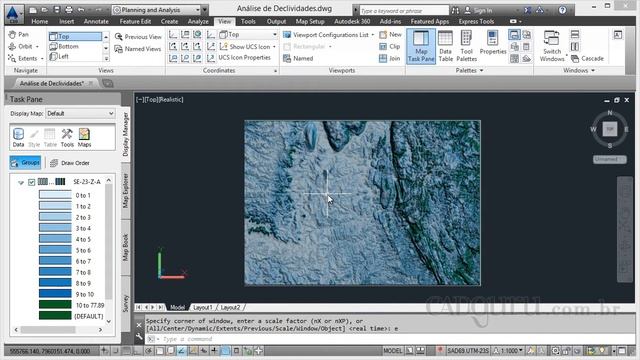Create New viewport
This screenshot has width=640, height=360.
point(391,35)
